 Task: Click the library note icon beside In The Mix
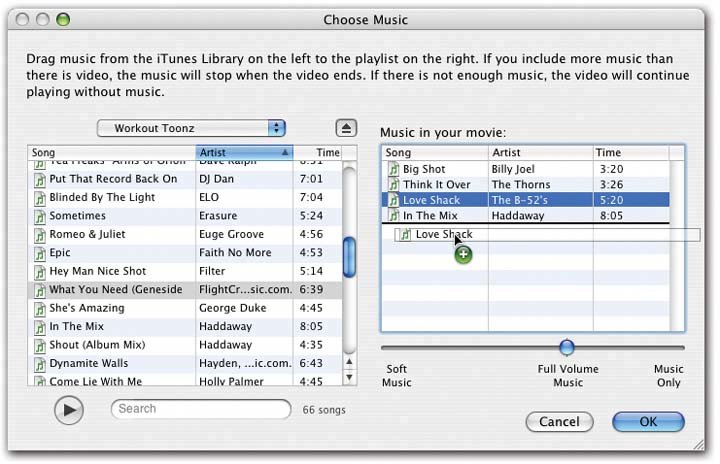tap(40, 327)
